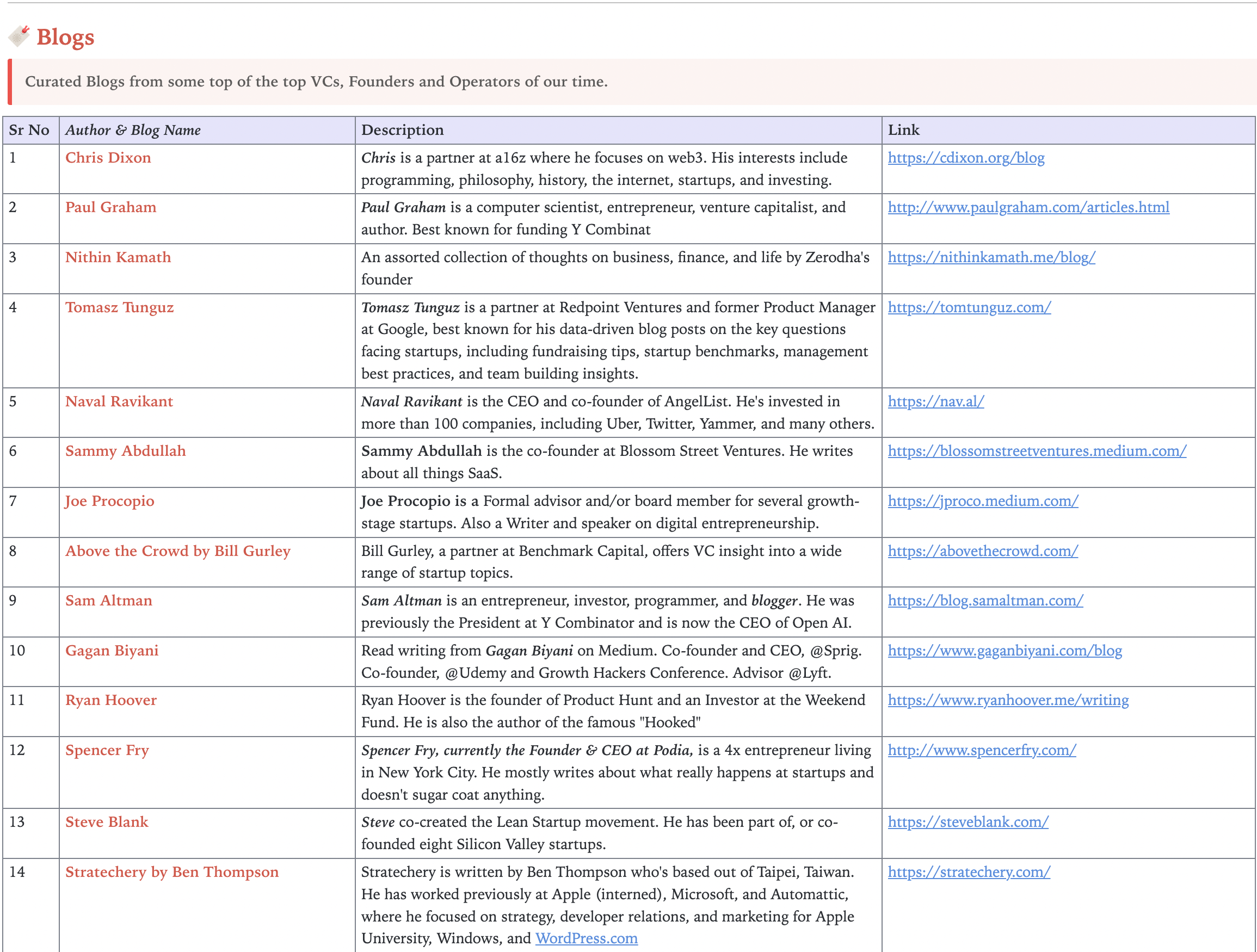Click serial number 10 cell
This screenshot has height=952, width=1257.
(x=31, y=662)
